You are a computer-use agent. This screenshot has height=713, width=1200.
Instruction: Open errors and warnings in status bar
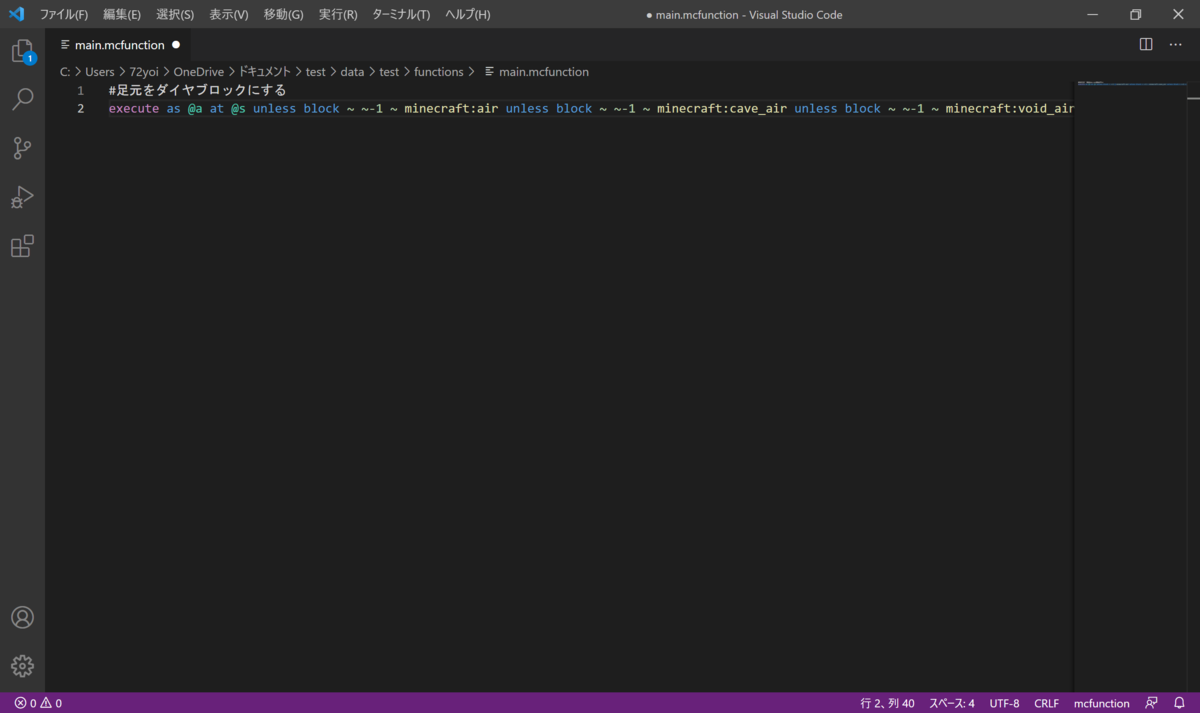tap(38, 703)
